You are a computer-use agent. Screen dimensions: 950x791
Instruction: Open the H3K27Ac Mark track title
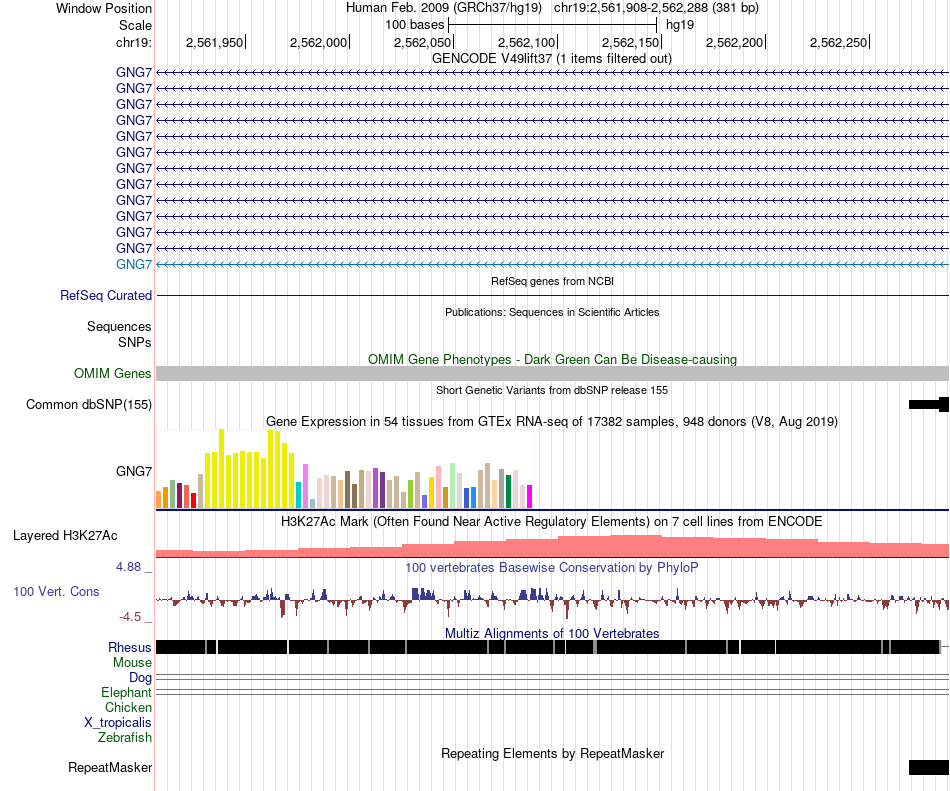(551, 521)
